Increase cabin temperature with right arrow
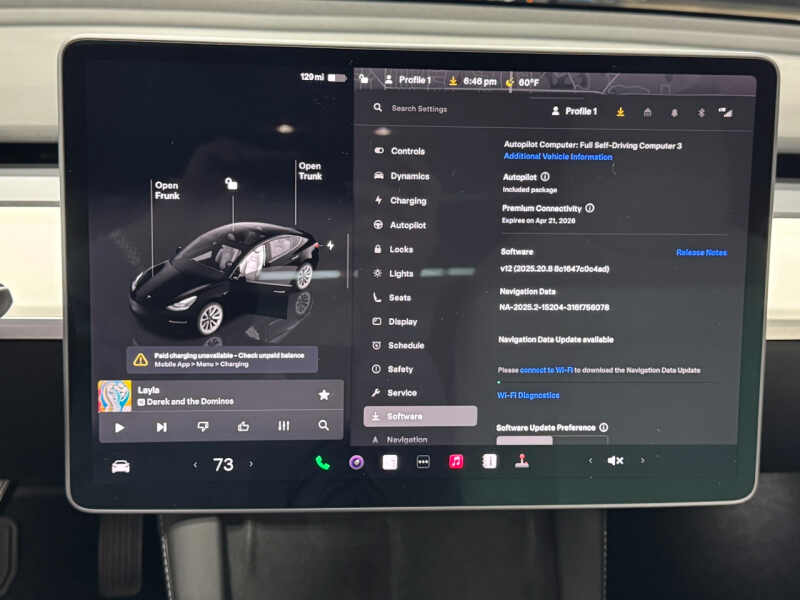 point(251,464)
